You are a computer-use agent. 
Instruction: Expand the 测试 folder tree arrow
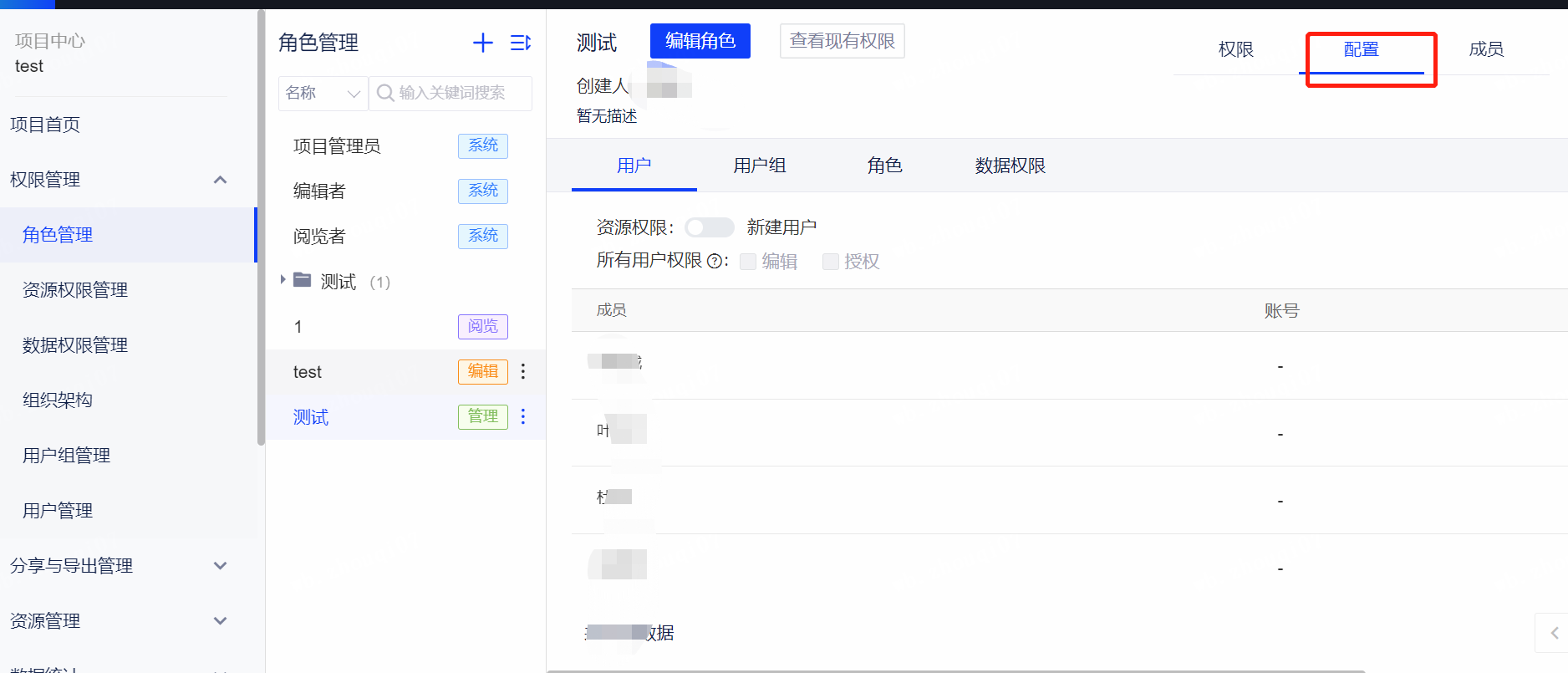click(x=283, y=280)
